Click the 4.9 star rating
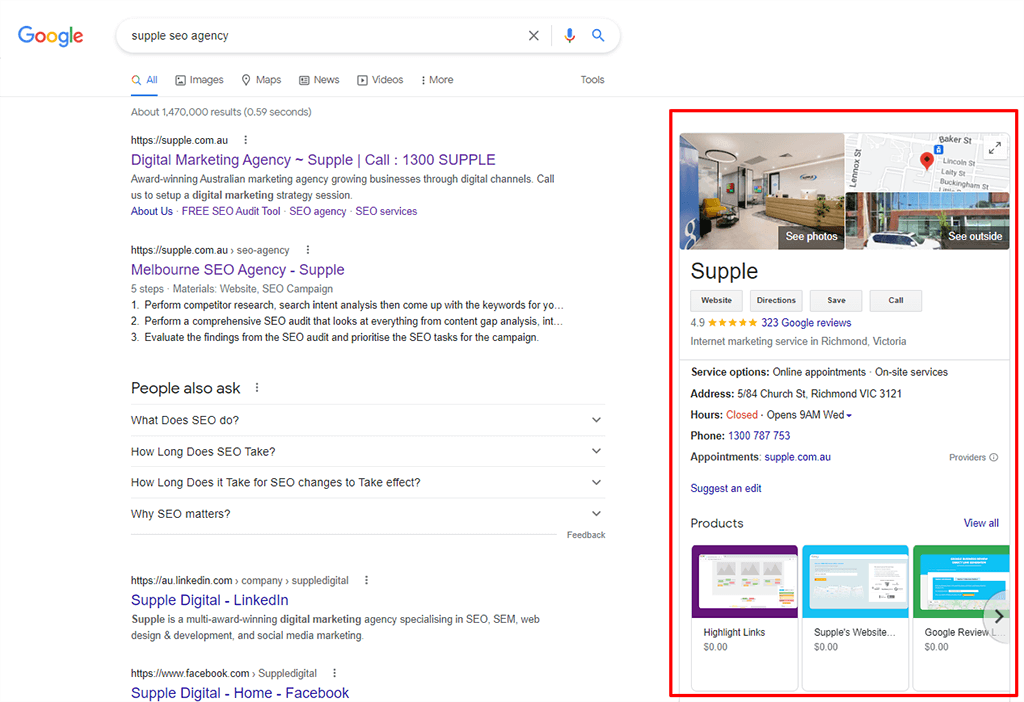Screen dimensions: 1024x702 point(724,323)
